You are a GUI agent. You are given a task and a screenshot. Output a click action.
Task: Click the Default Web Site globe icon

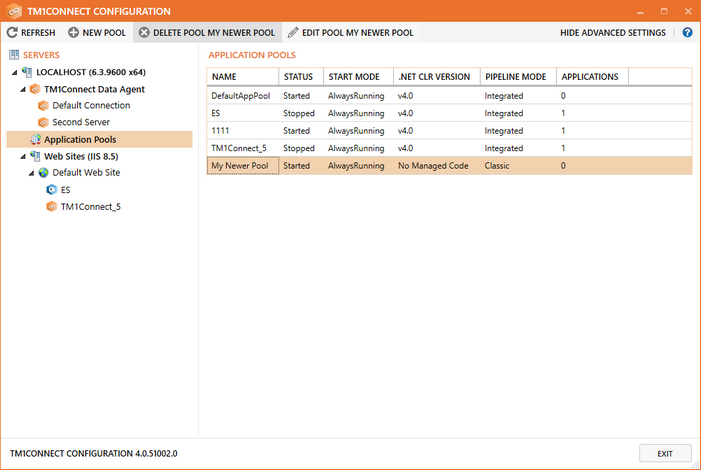43,173
